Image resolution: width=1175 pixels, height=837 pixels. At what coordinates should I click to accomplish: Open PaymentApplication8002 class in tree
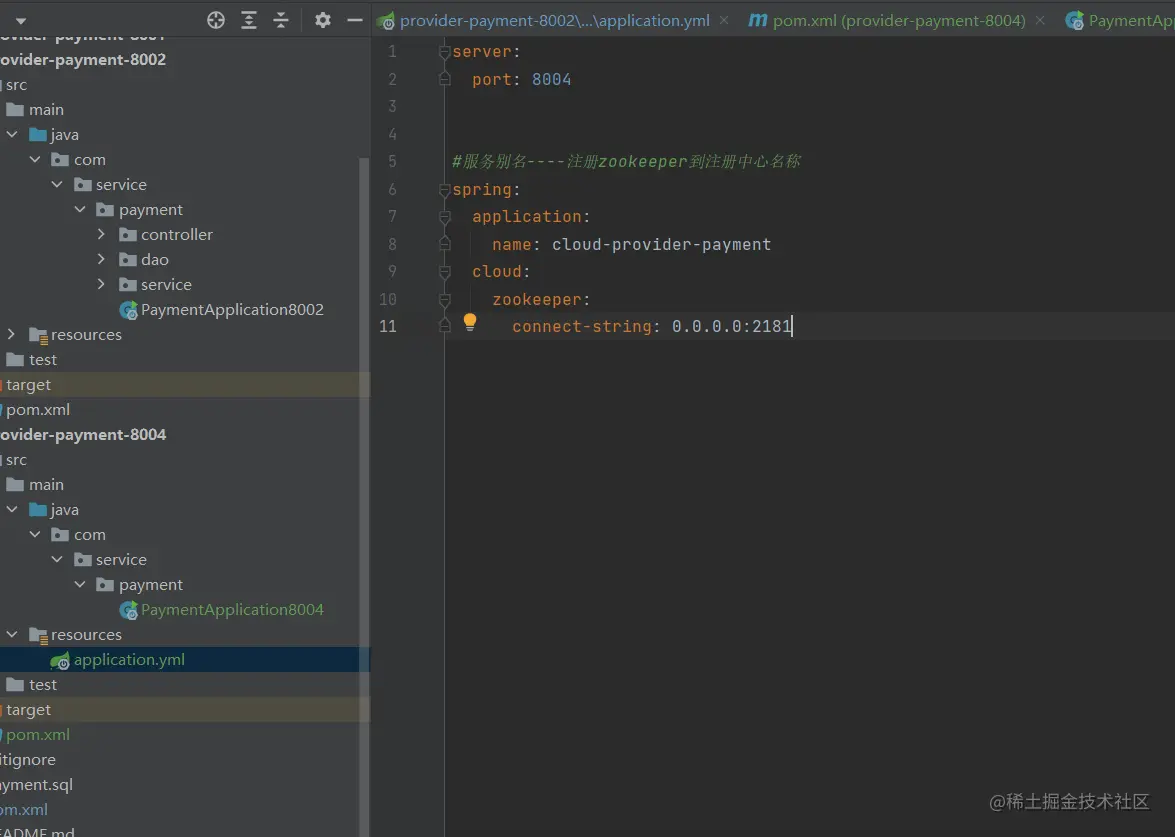pos(231,309)
